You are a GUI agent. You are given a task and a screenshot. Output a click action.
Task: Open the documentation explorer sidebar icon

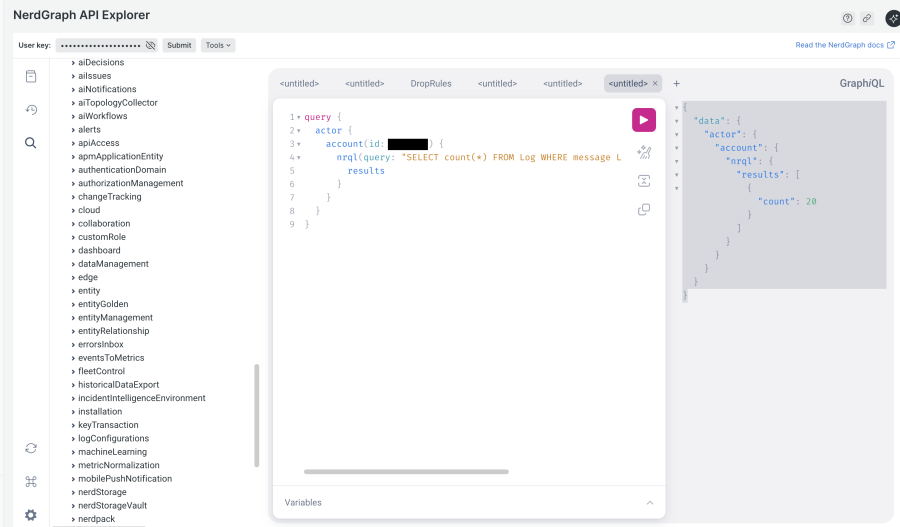31,77
